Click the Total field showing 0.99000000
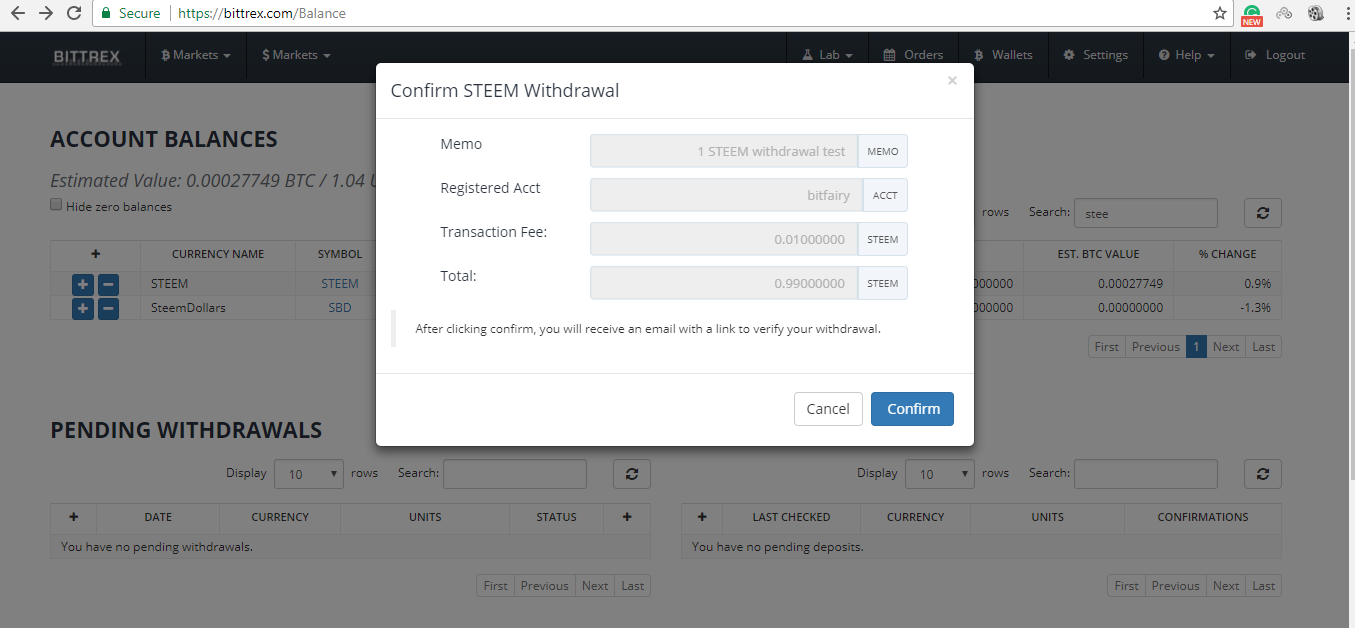 coord(724,283)
